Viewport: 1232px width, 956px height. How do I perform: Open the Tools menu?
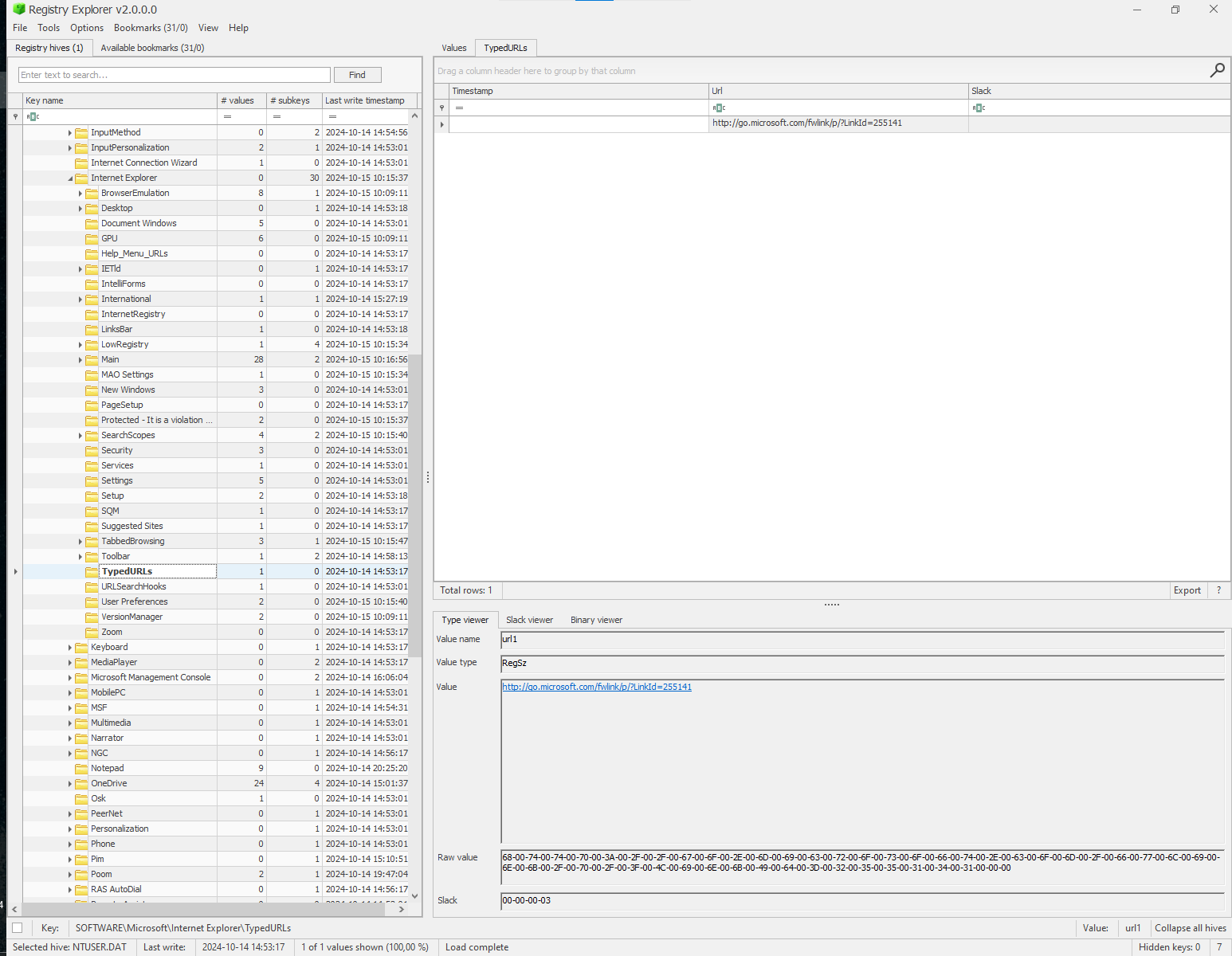[49, 28]
